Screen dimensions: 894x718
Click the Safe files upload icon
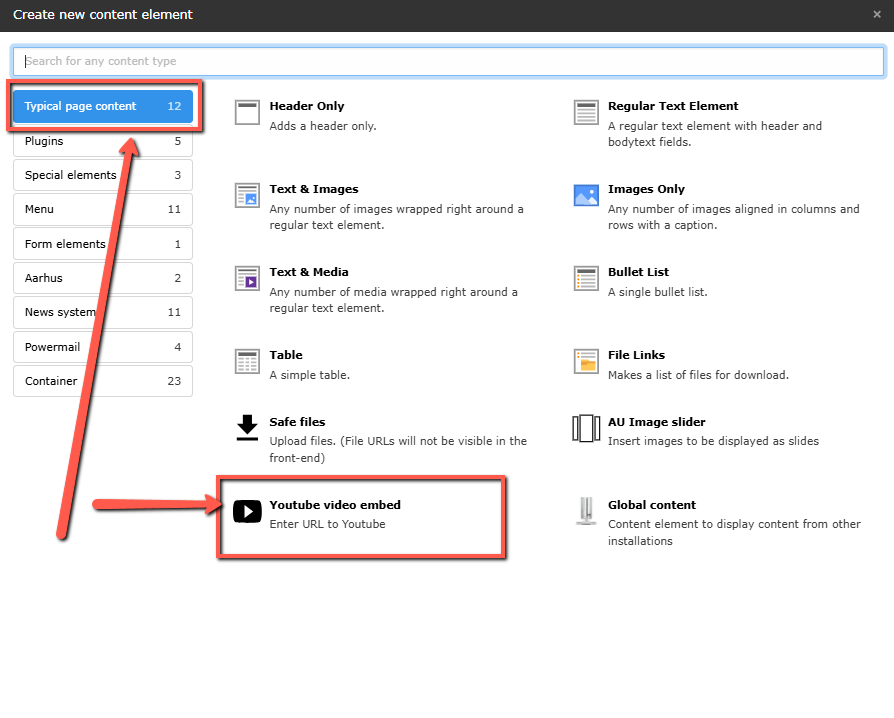coord(247,428)
